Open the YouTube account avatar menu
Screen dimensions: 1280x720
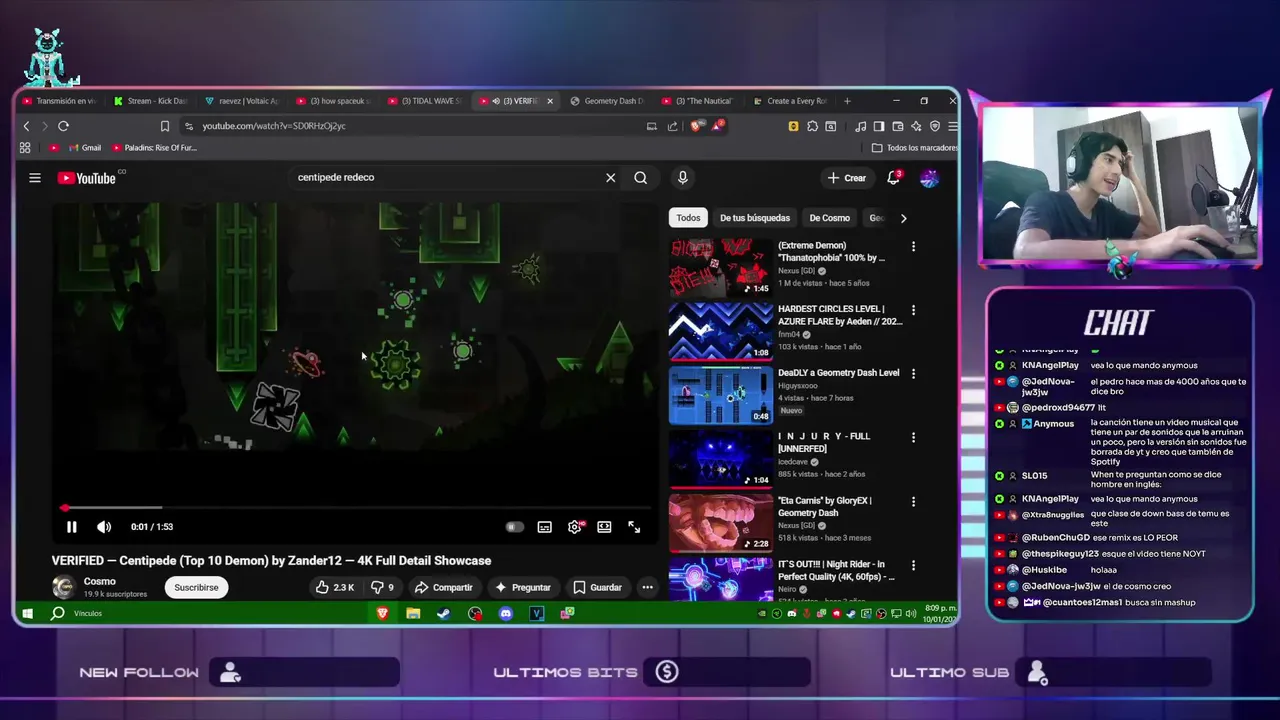click(929, 178)
